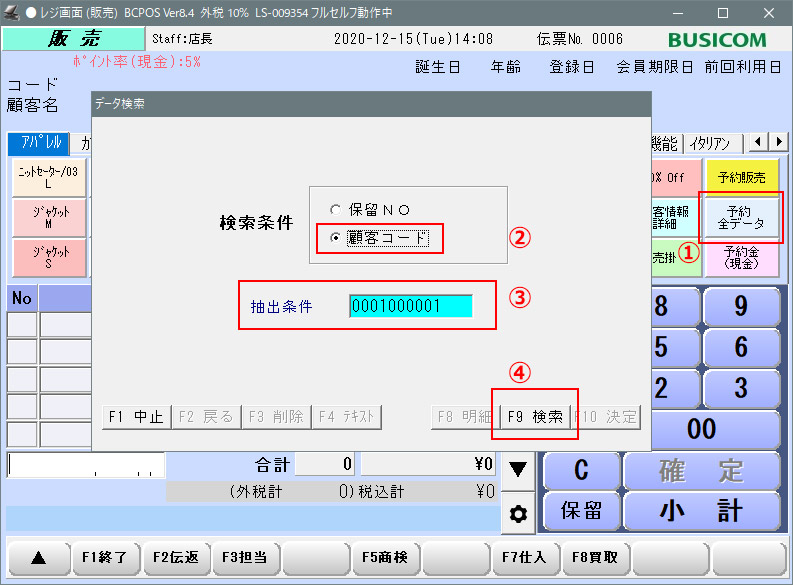Click the 小計 subtotal button

coord(700,510)
